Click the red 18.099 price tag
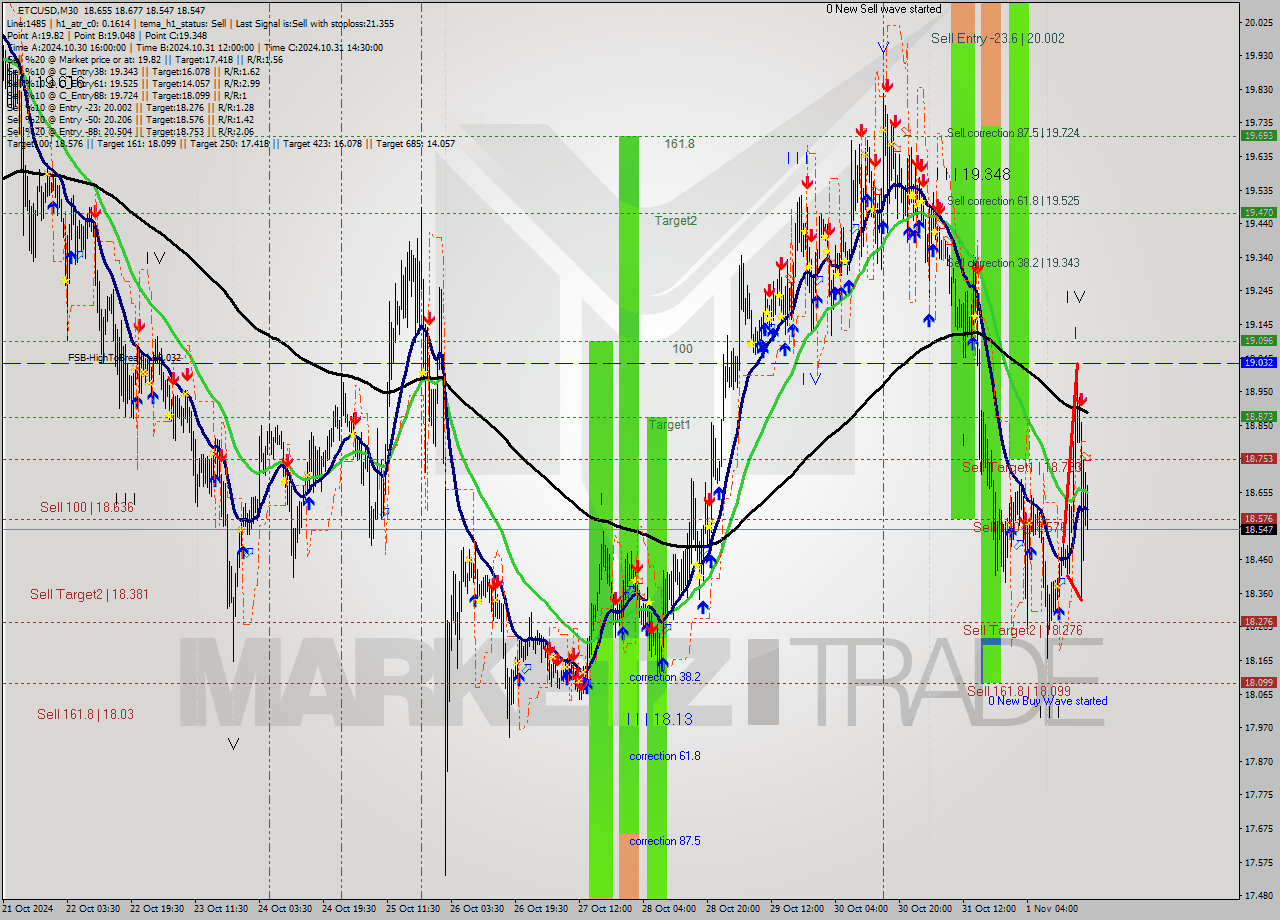The height and width of the screenshot is (920, 1280). 1258,682
